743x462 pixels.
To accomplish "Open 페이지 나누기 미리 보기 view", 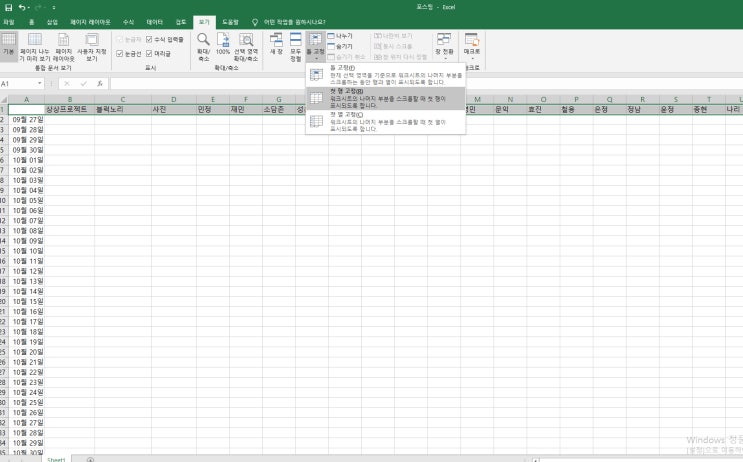I will click(x=34, y=46).
